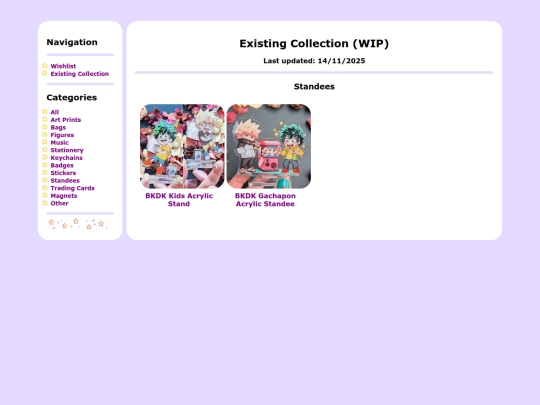Click the star bullet next to Wishlist
The image size is (540, 405).
[x=44, y=65]
